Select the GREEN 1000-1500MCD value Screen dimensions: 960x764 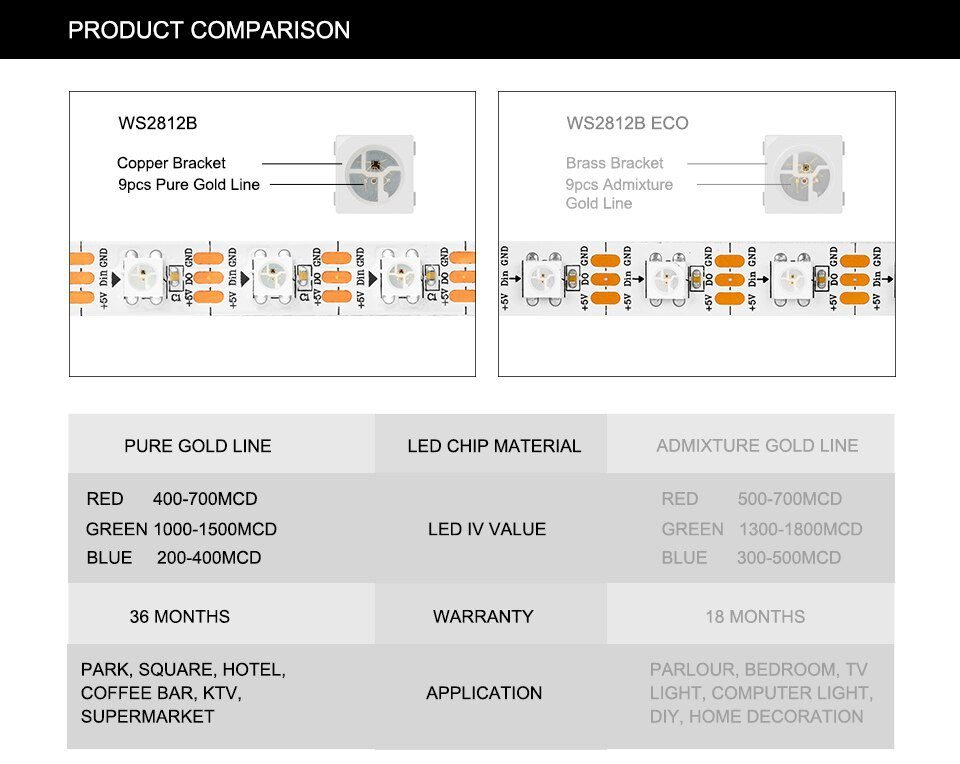tap(181, 529)
